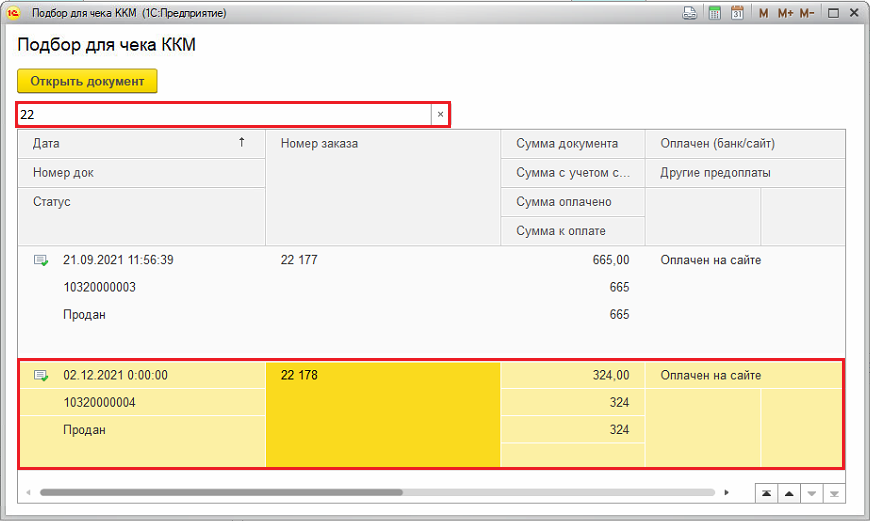Click the M+ memory add button
This screenshot has height=521, width=870.
[784, 13]
